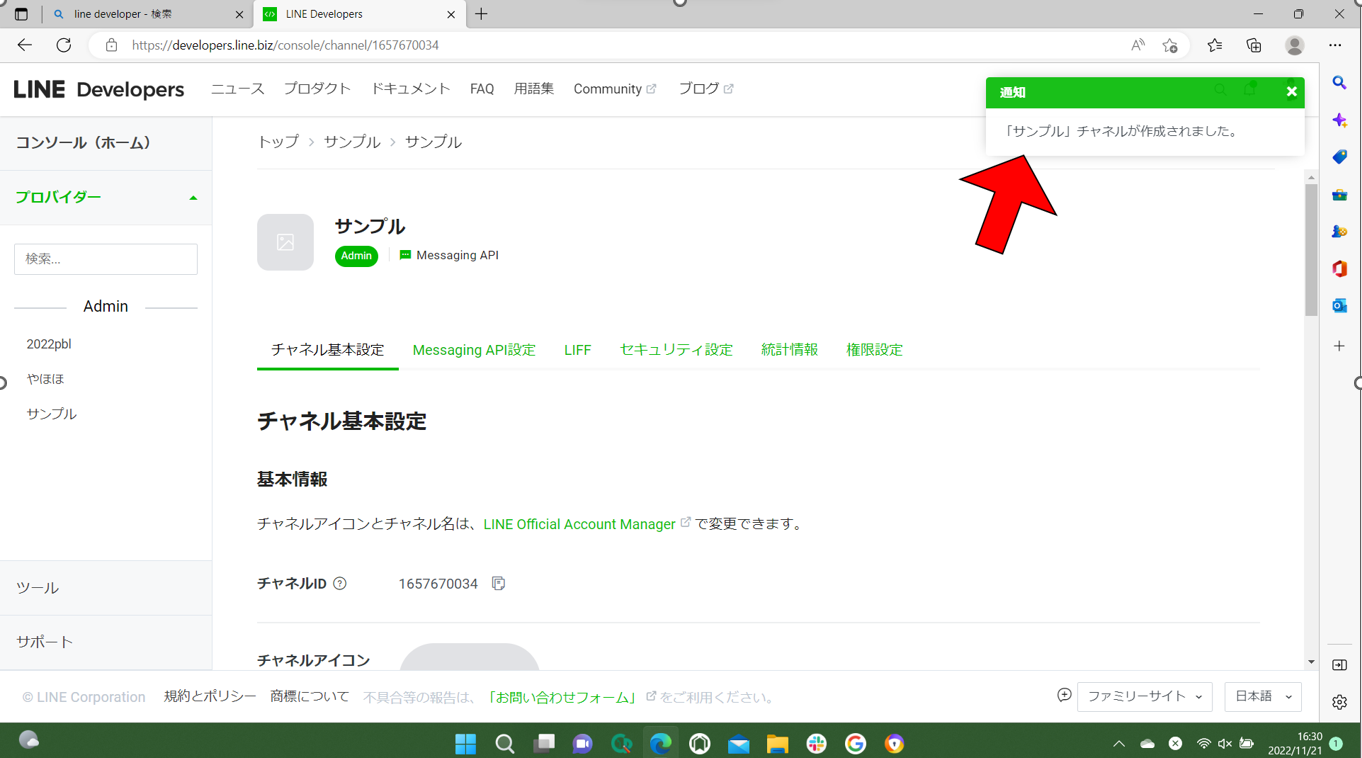Open the Tools briefcase icon in sidebar

pos(1340,195)
